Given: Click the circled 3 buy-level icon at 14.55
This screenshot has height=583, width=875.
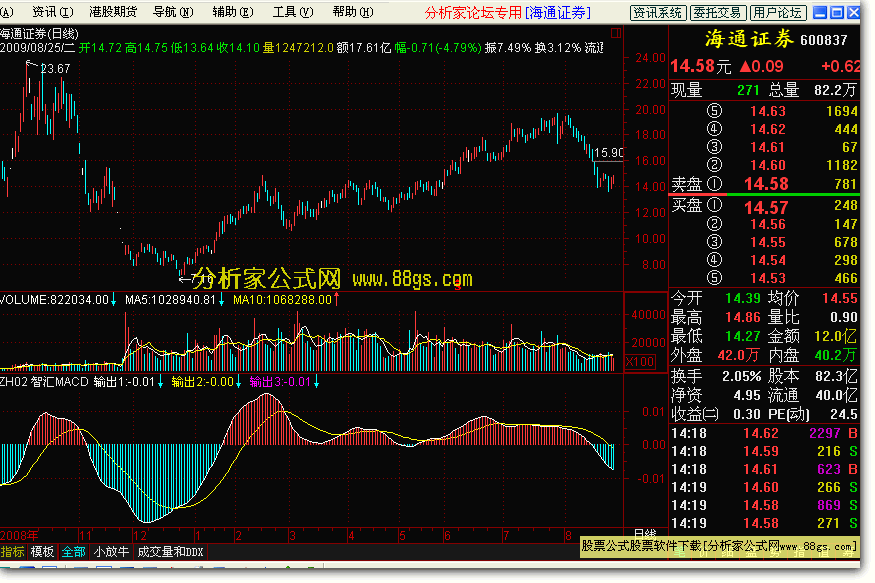Looking at the screenshot, I should 714,242.
